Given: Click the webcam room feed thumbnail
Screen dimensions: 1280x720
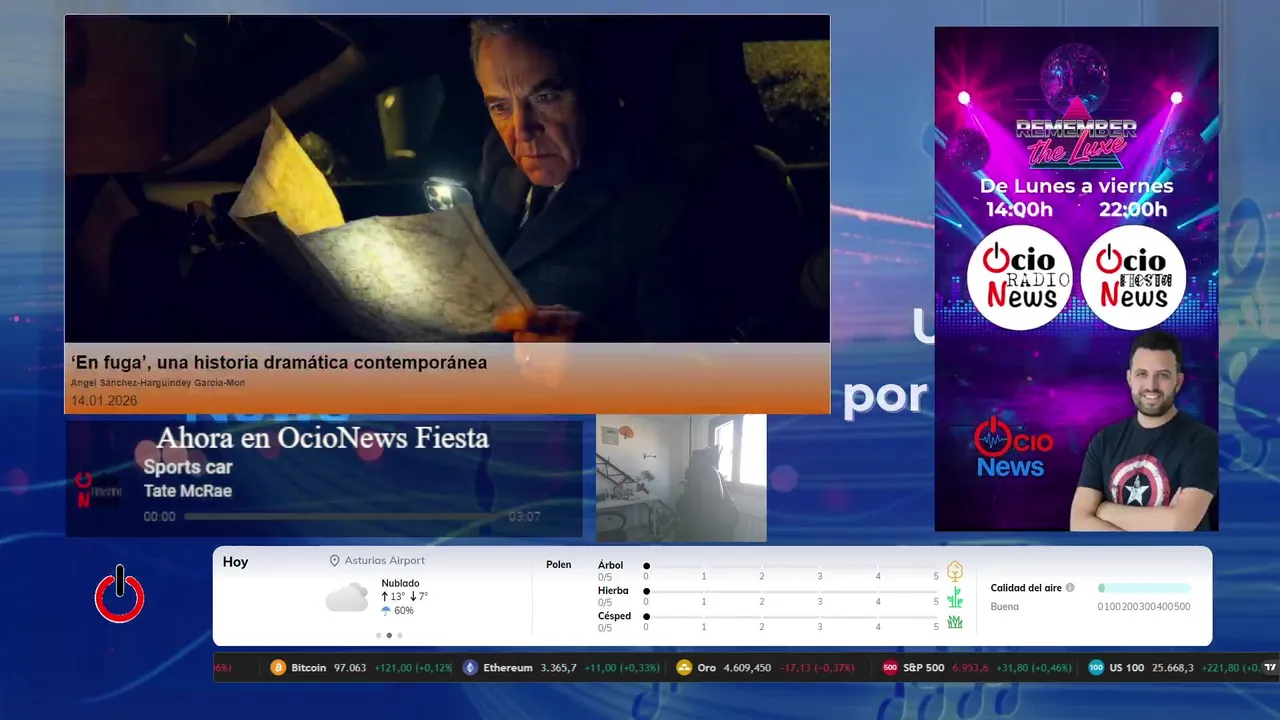Looking at the screenshot, I should coord(681,478).
